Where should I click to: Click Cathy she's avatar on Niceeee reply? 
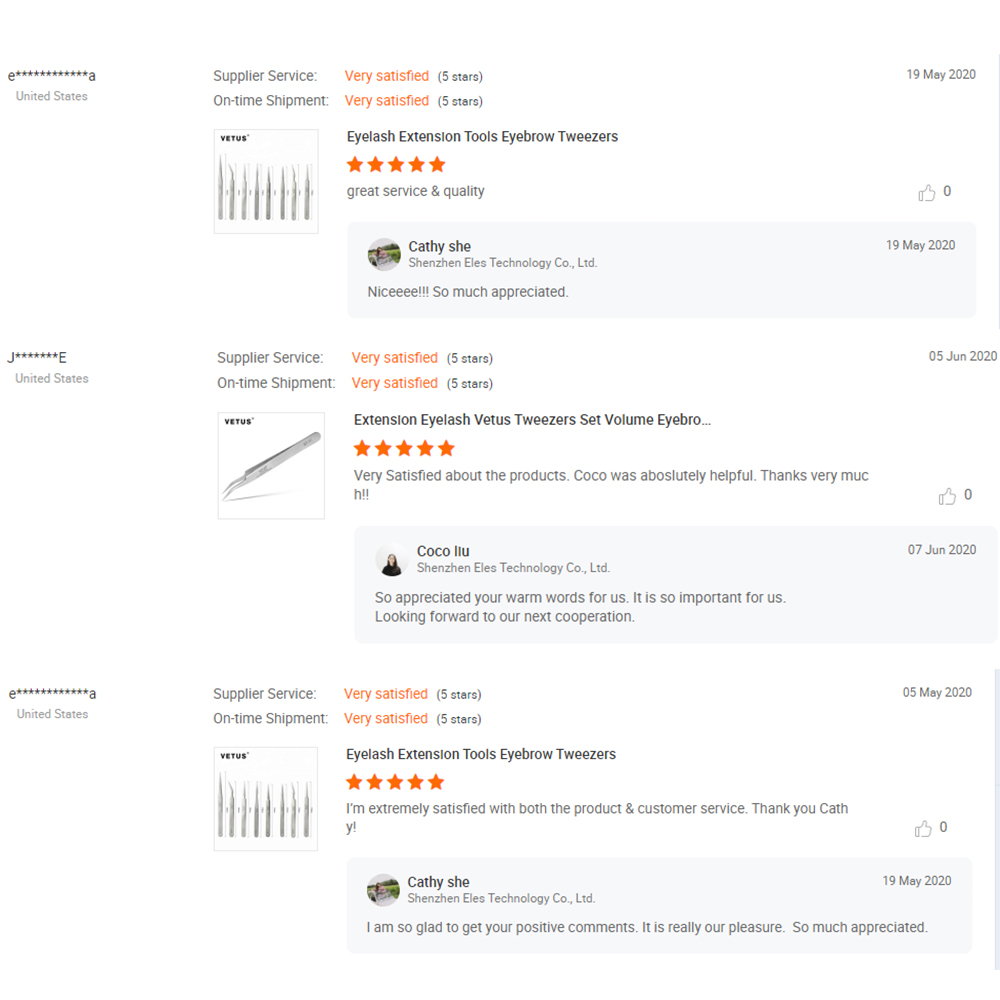point(384,255)
